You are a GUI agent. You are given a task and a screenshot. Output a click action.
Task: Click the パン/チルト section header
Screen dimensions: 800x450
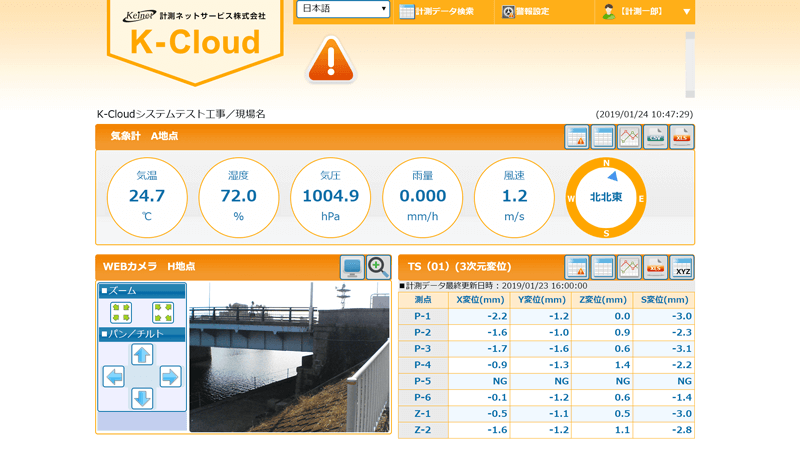click(142, 334)
